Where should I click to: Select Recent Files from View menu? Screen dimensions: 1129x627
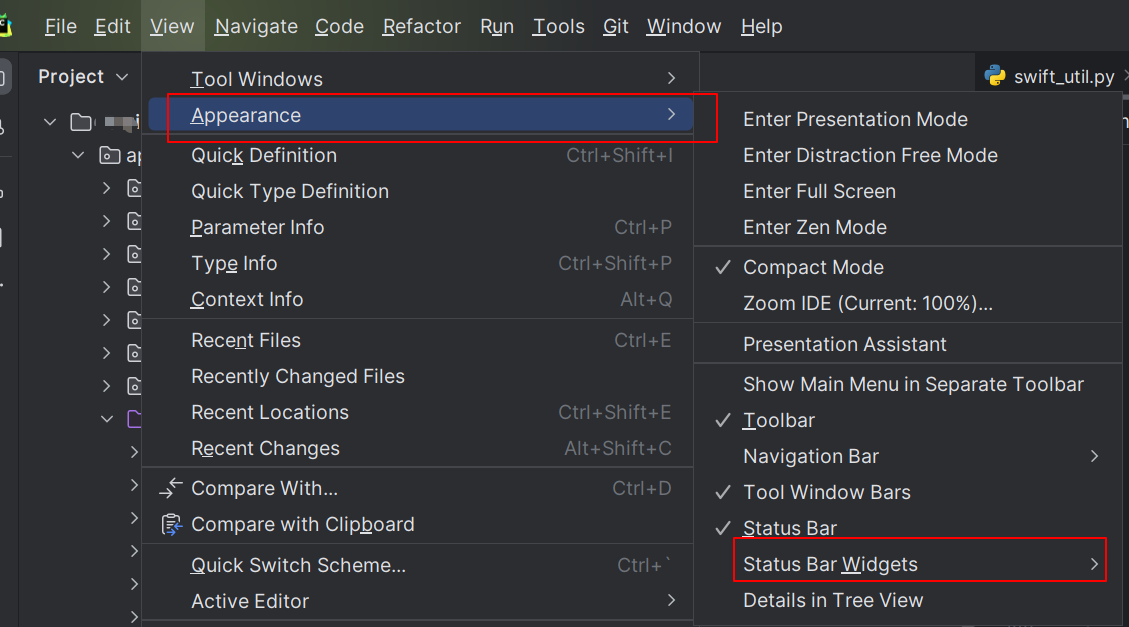tap(246, 340)
